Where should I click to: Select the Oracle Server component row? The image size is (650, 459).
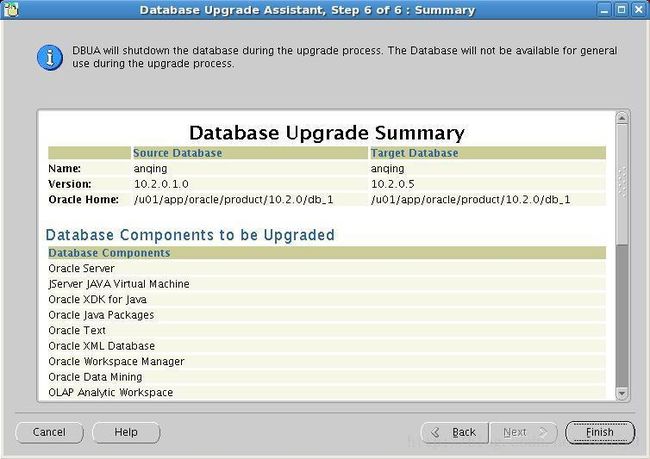[327, 269]
